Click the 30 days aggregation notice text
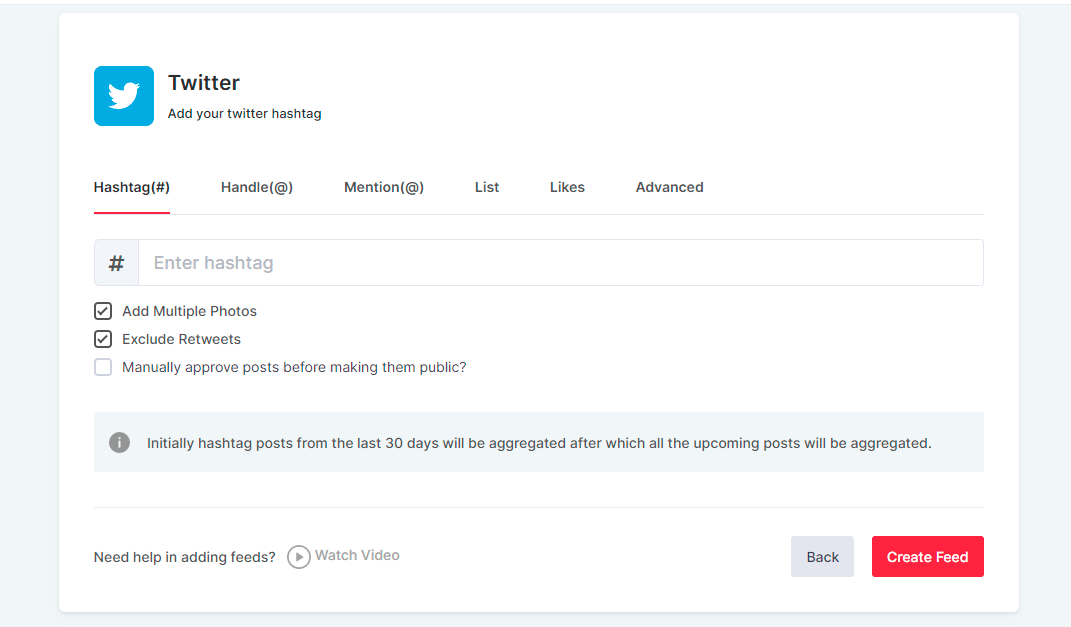 click(x=539, y=443)
